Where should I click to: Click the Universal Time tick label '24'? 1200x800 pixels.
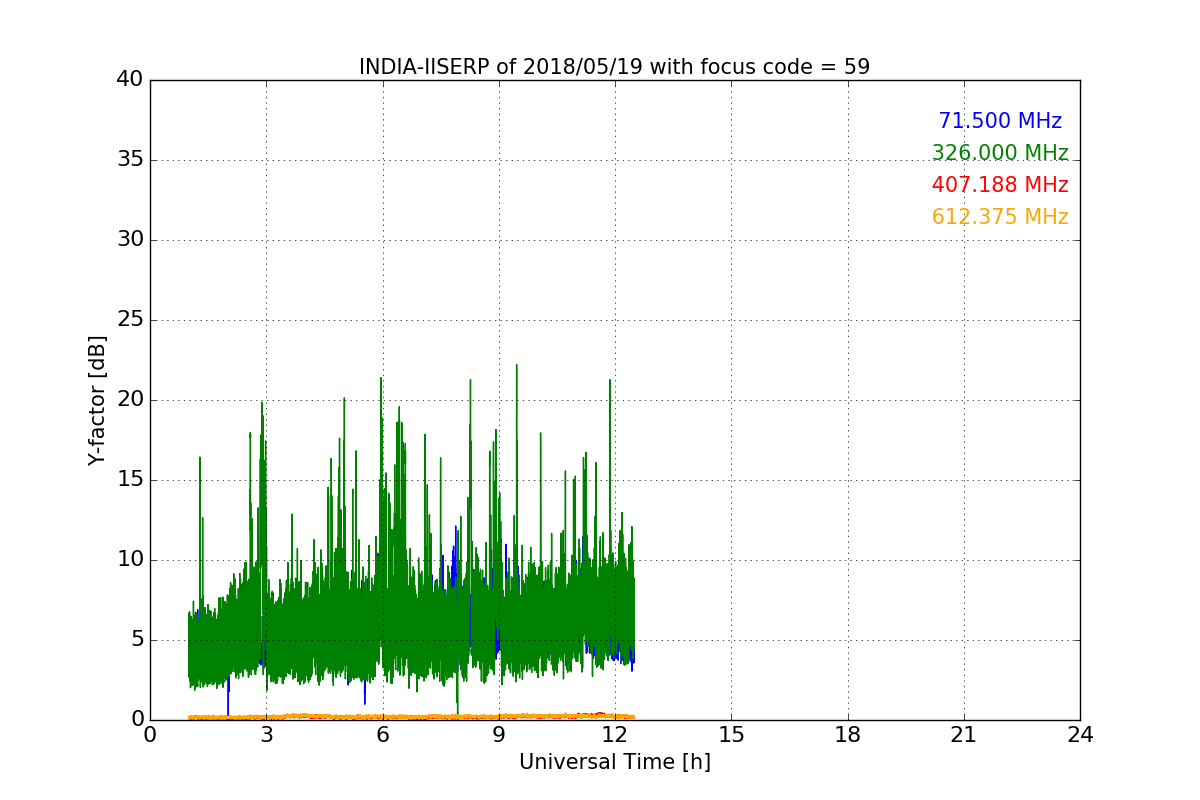click(1080, 735)
